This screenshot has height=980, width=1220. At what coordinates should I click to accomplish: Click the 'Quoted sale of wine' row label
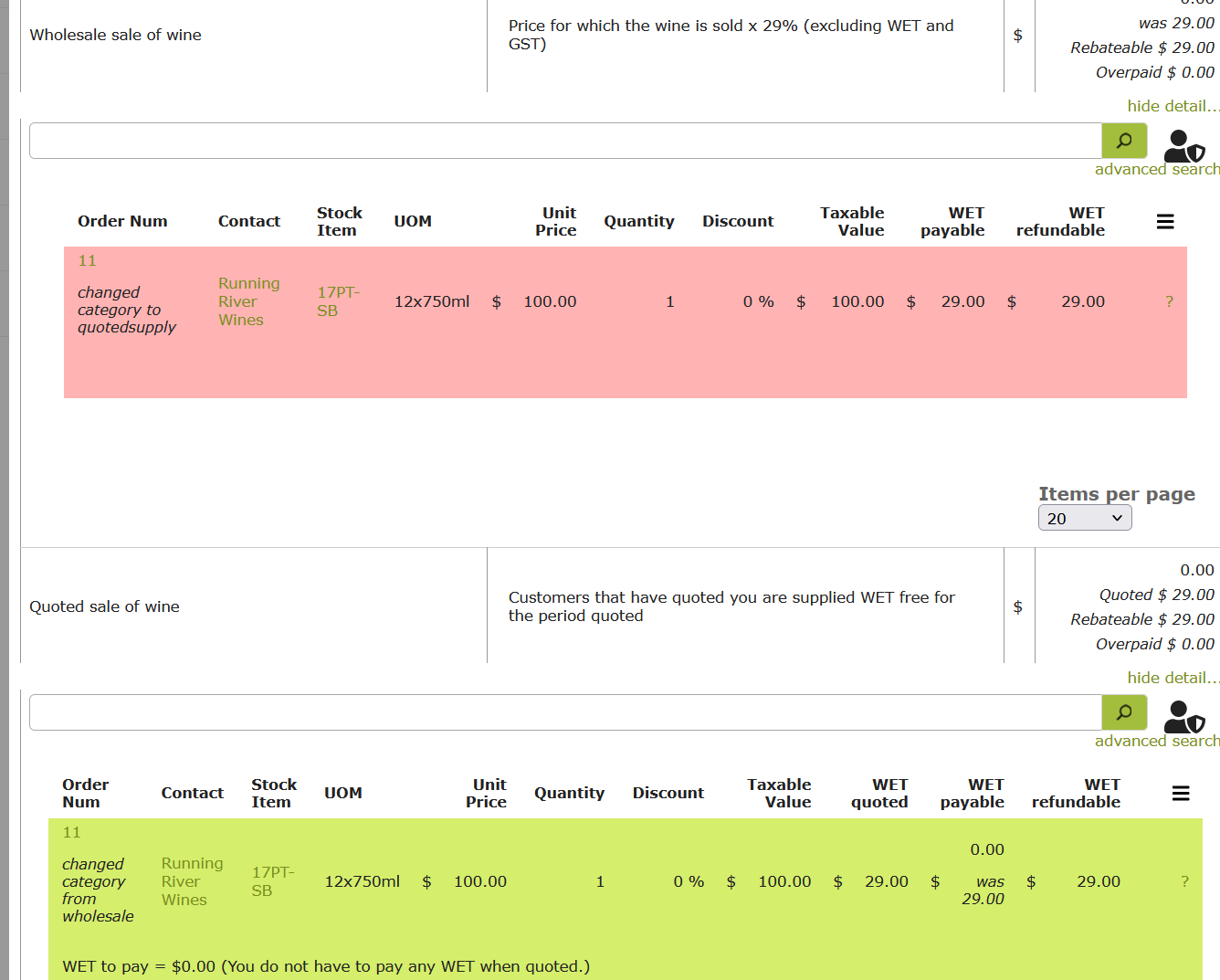click(104, 606)
